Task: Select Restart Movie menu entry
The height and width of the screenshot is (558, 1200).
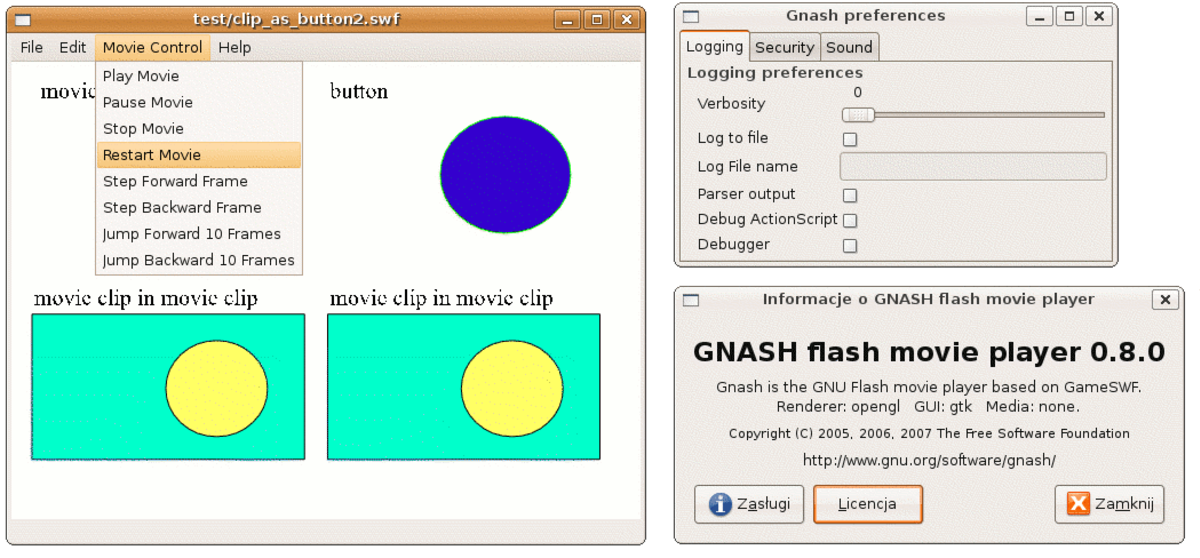Action: (x=199, y=155)
